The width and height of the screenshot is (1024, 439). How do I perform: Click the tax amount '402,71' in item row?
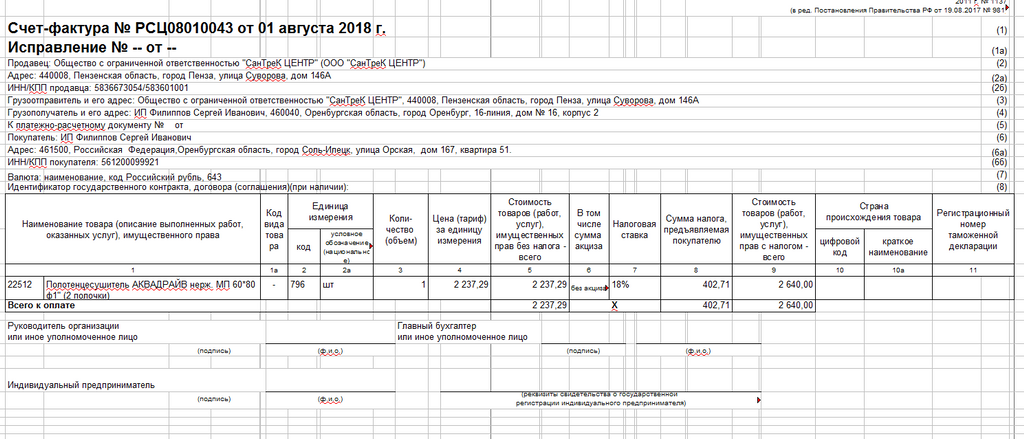[696, 288]
